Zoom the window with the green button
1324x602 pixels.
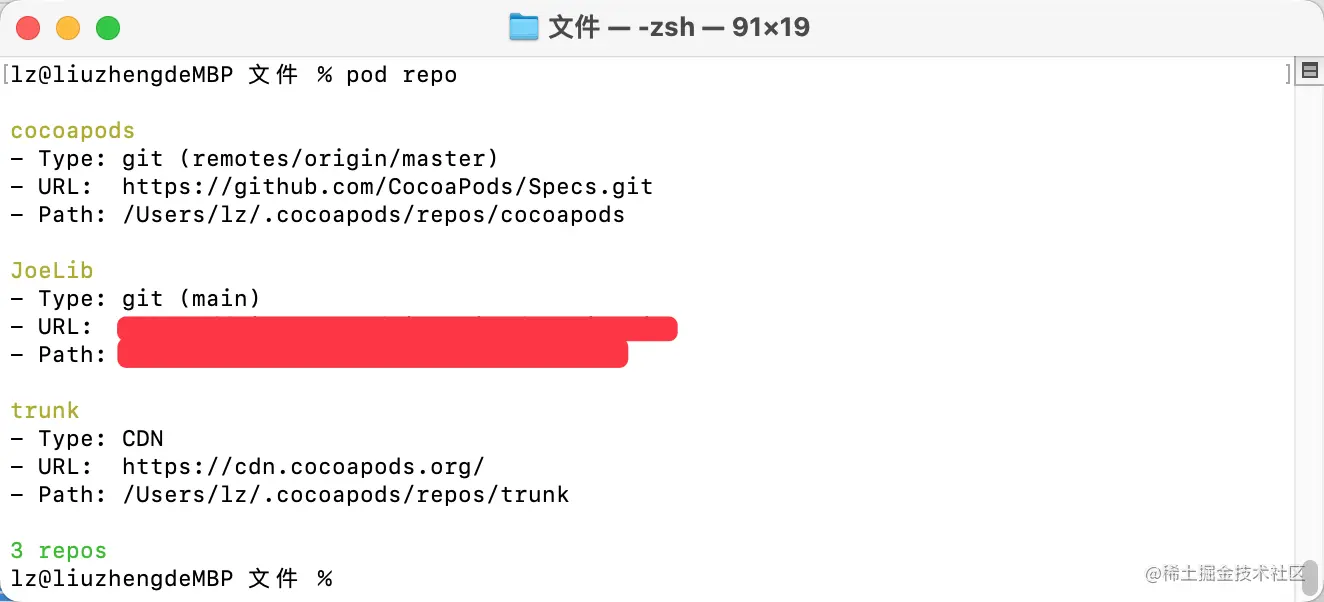108,28
